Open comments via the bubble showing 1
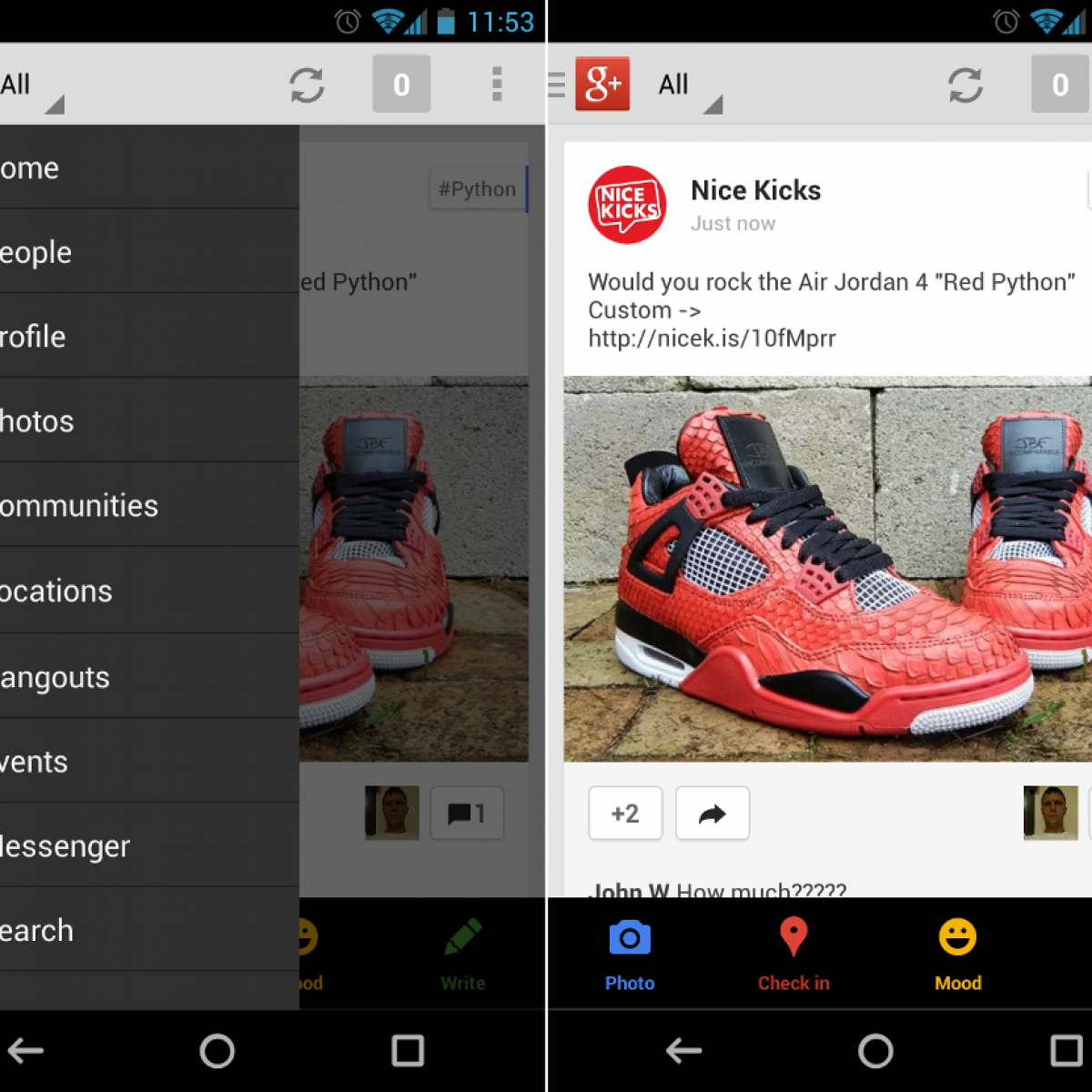Viewport: 1092px width, 1092px height. (x=467, y=814)
